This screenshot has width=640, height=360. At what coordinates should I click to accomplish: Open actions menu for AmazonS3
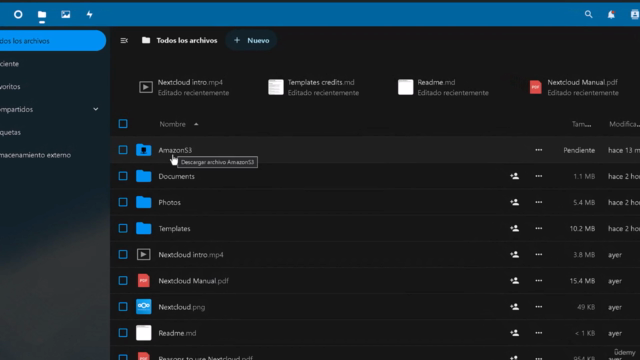pos(539,150)
